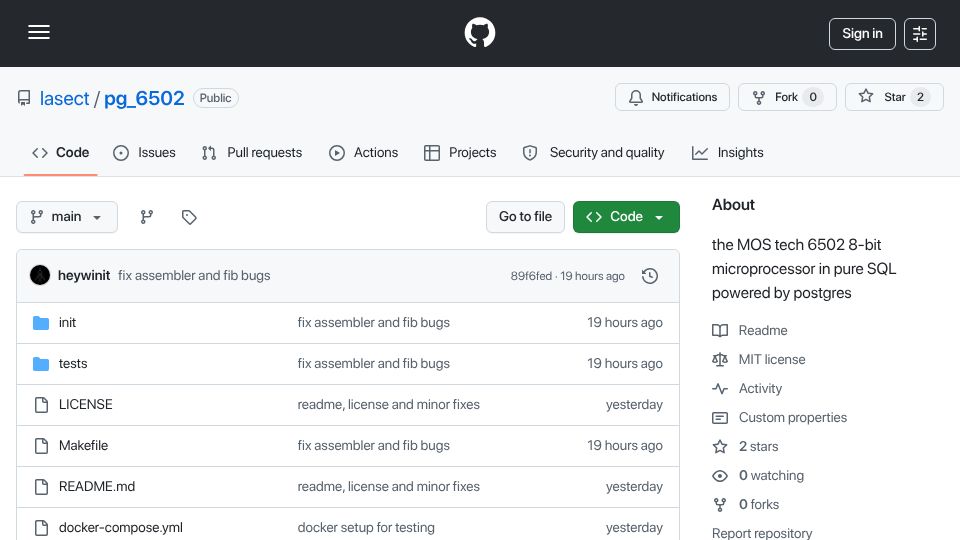Click init folder icon
This screenshot has height=540, width=960.
(x=41, y=323)
